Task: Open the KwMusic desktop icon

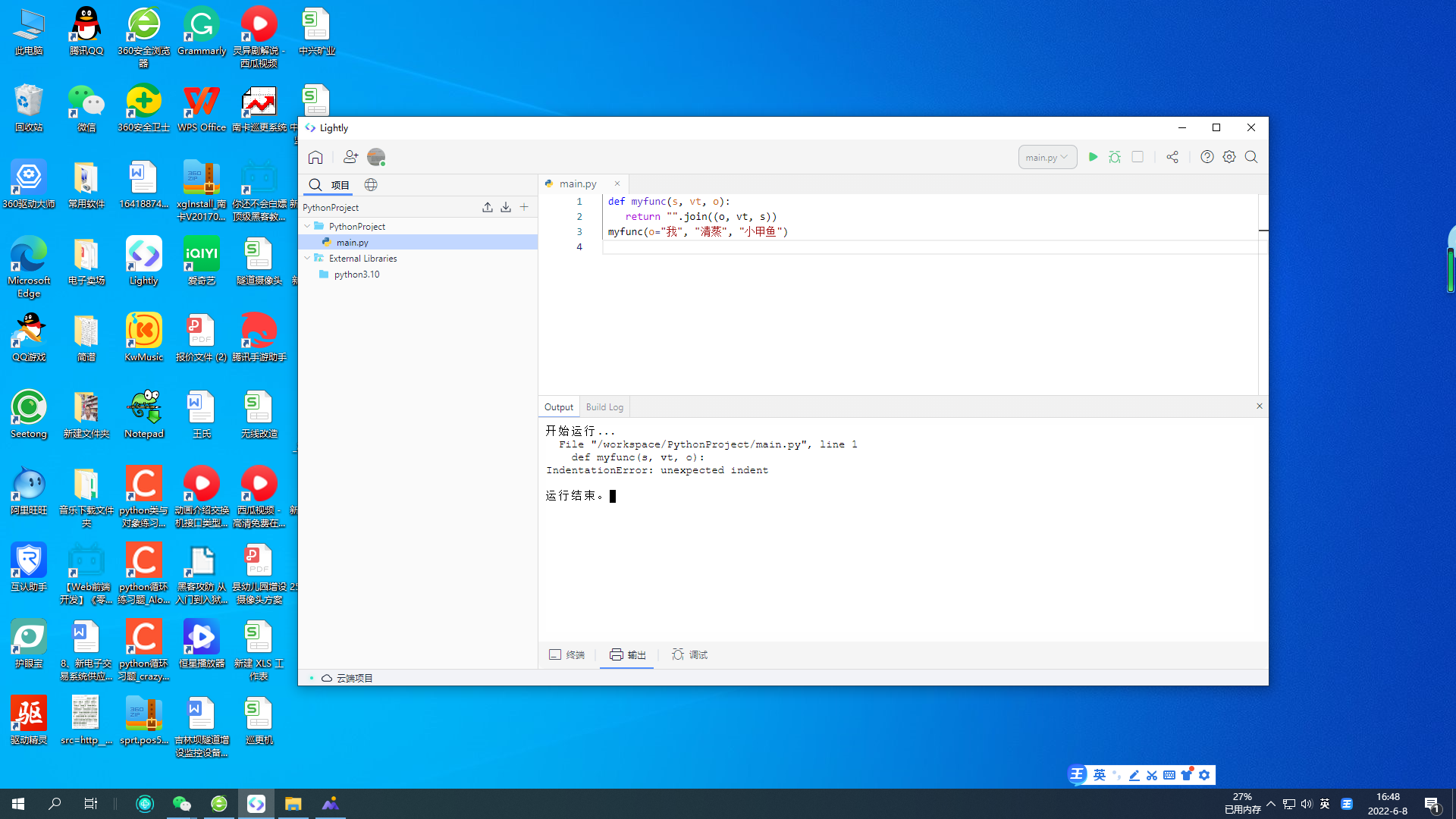Action: [144, 338]
